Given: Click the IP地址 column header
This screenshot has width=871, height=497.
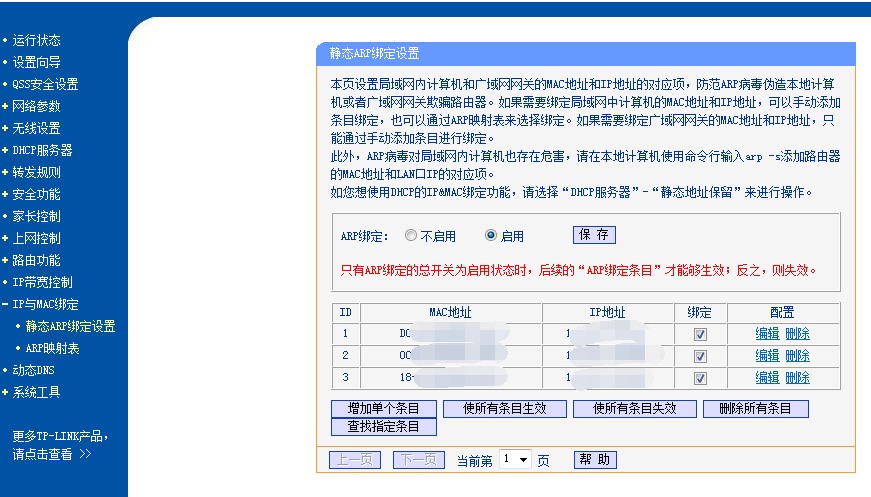Looking at the screenshot, I should [x=607, y=313].
